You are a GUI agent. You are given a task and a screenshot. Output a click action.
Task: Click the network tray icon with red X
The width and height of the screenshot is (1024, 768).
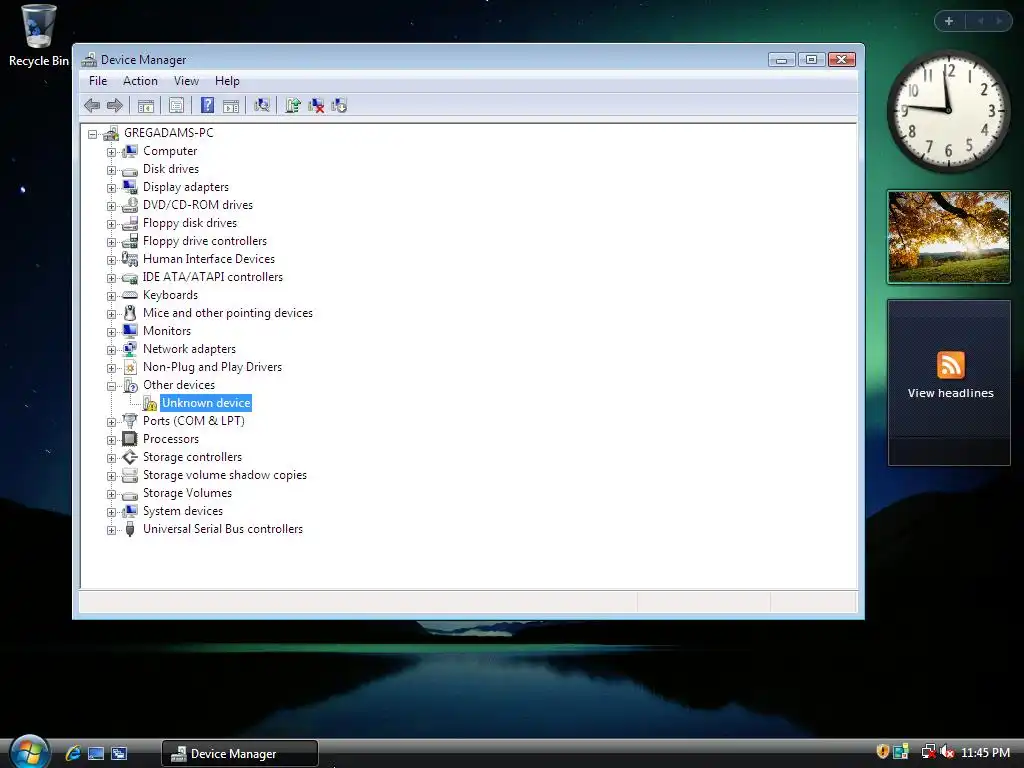point(928,752)
